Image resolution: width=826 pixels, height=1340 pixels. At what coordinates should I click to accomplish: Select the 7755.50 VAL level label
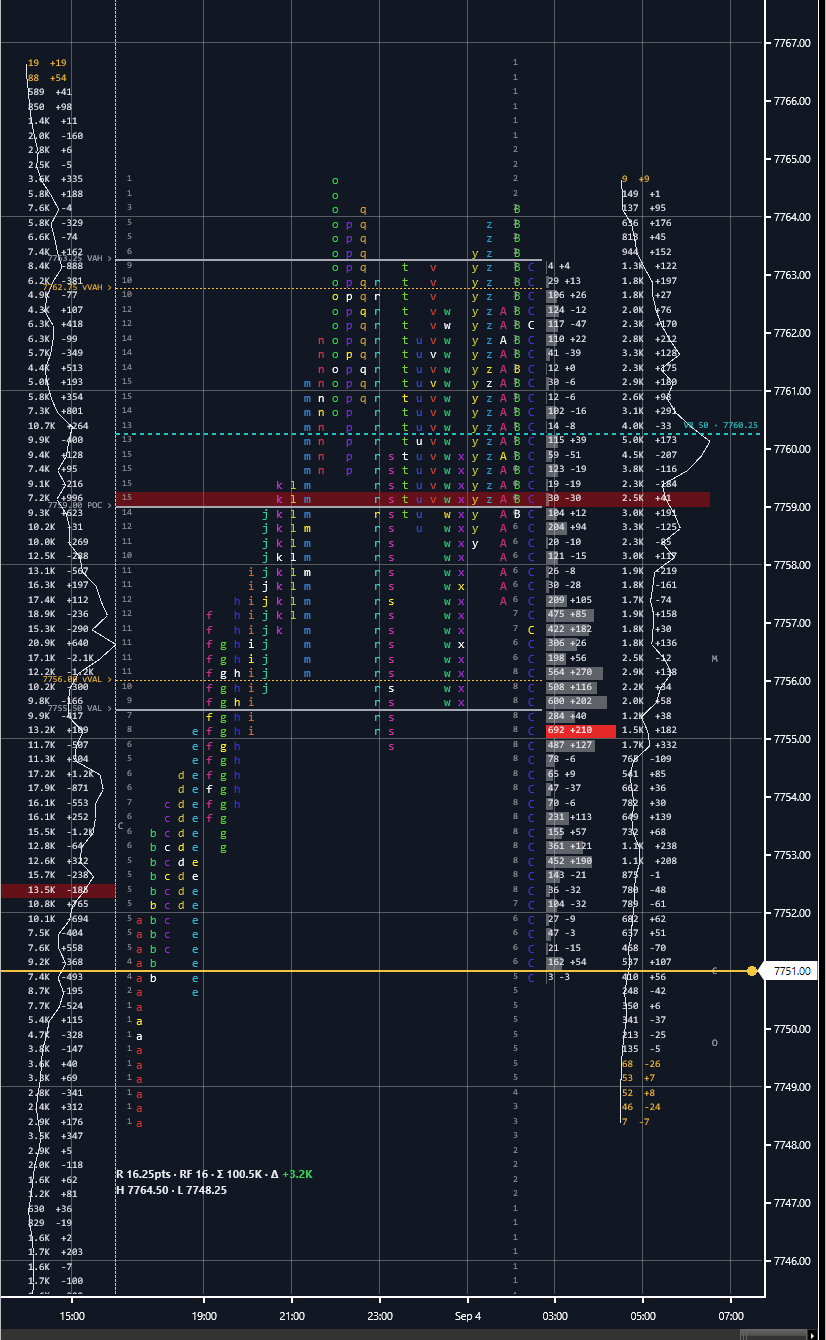click(x=80, y=708)
